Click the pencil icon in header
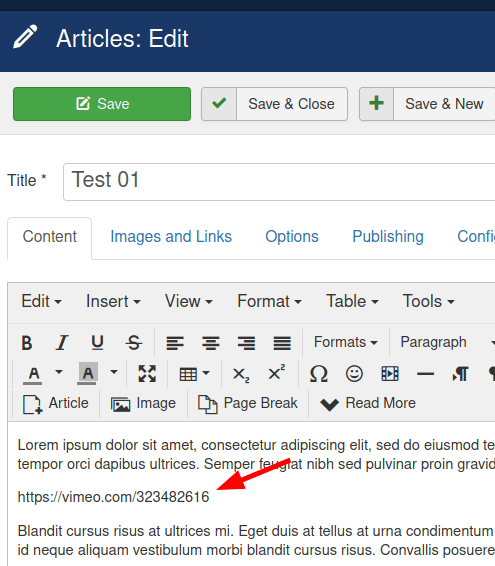Screen dimensions: 495x566 click(x=25, y=36)
